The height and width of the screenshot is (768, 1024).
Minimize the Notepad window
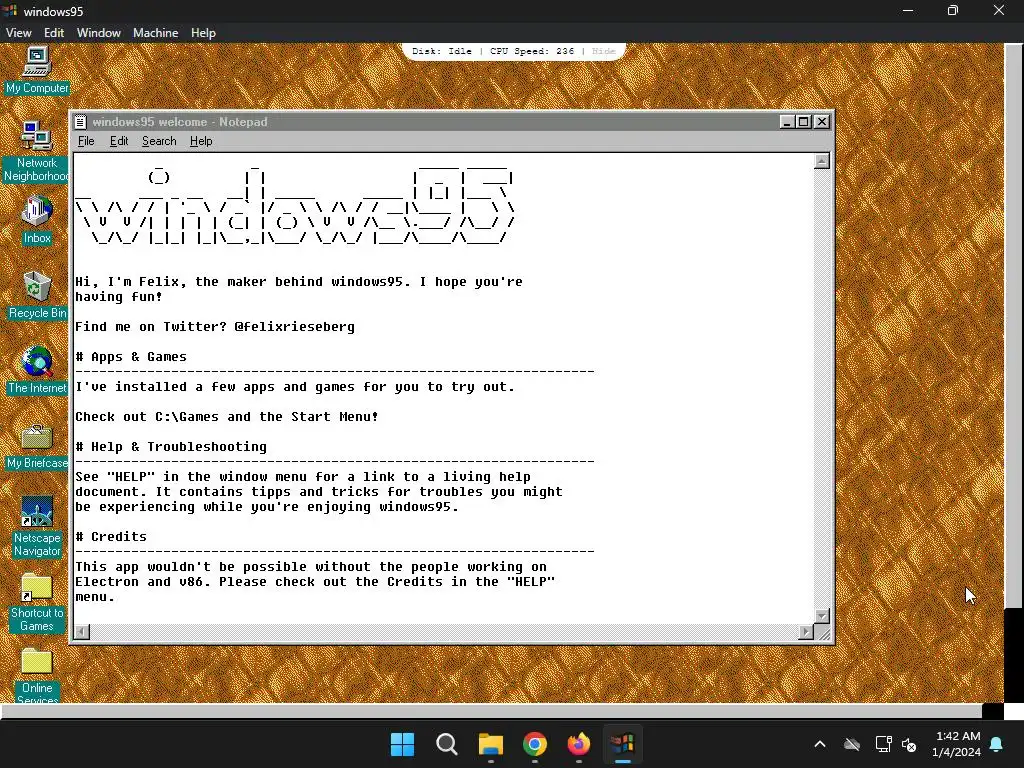click(788, 122)
